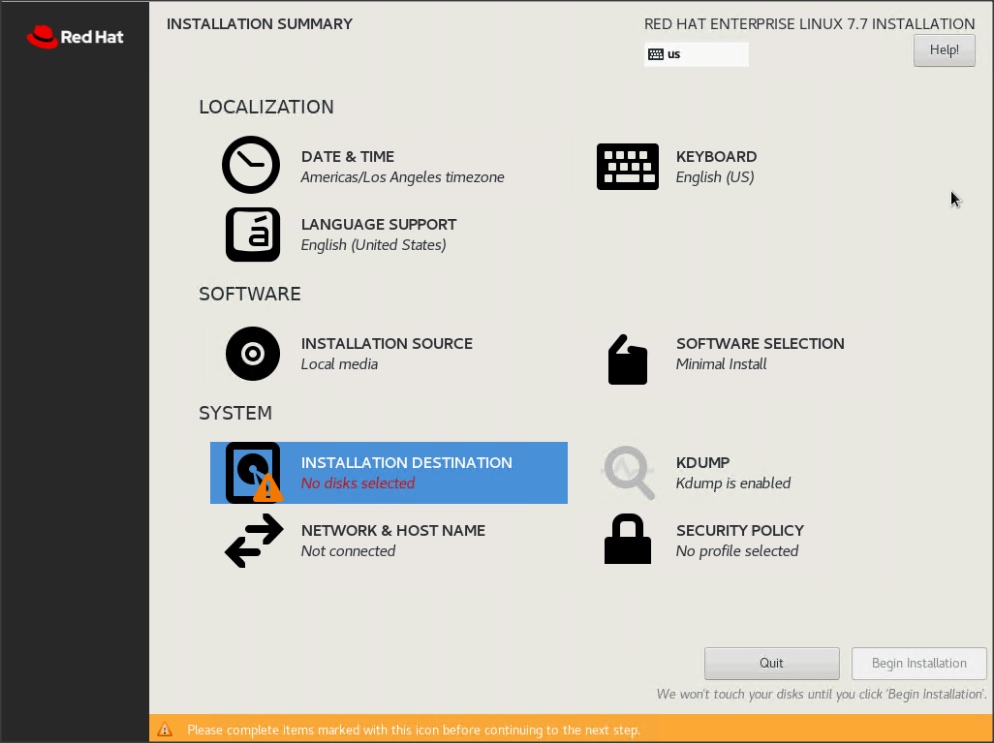Image resolution: width=994 pixels, height=743 pixels.
Task: Click the SOFTWARE section heading
Action: point(250,294)
